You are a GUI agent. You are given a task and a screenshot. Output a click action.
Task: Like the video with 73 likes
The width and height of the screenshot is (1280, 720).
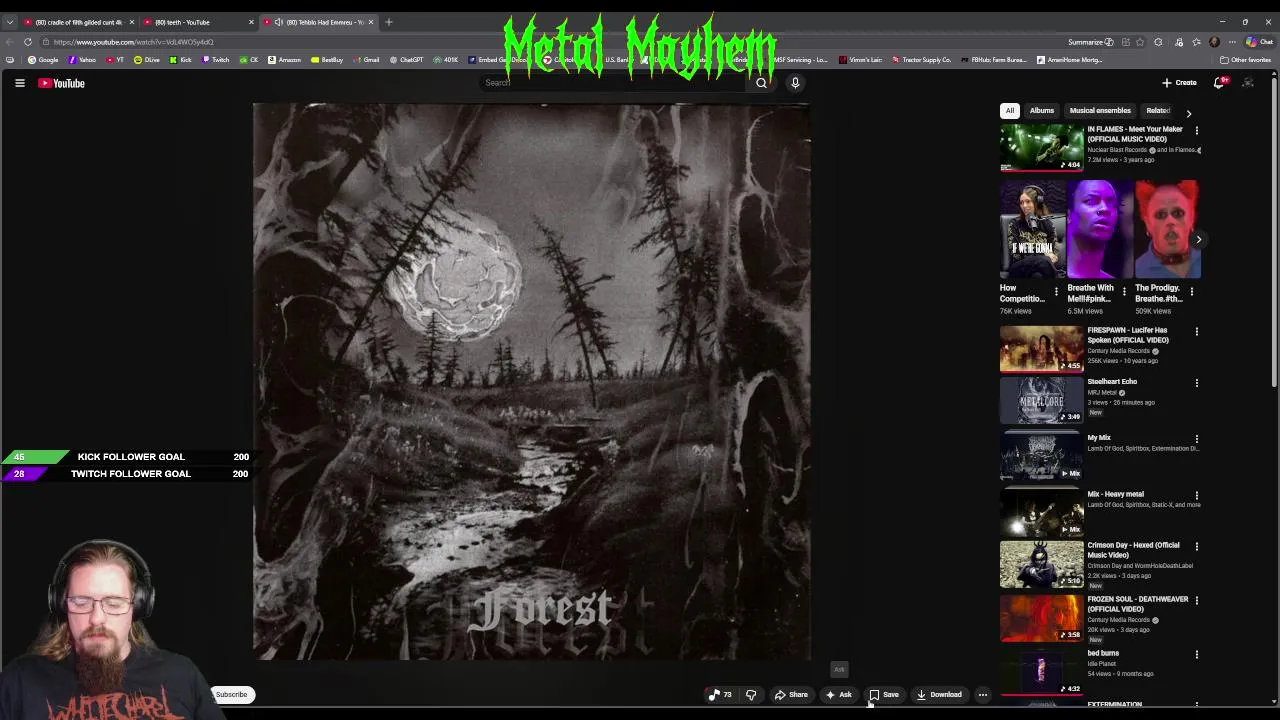(x=720, y=695)
